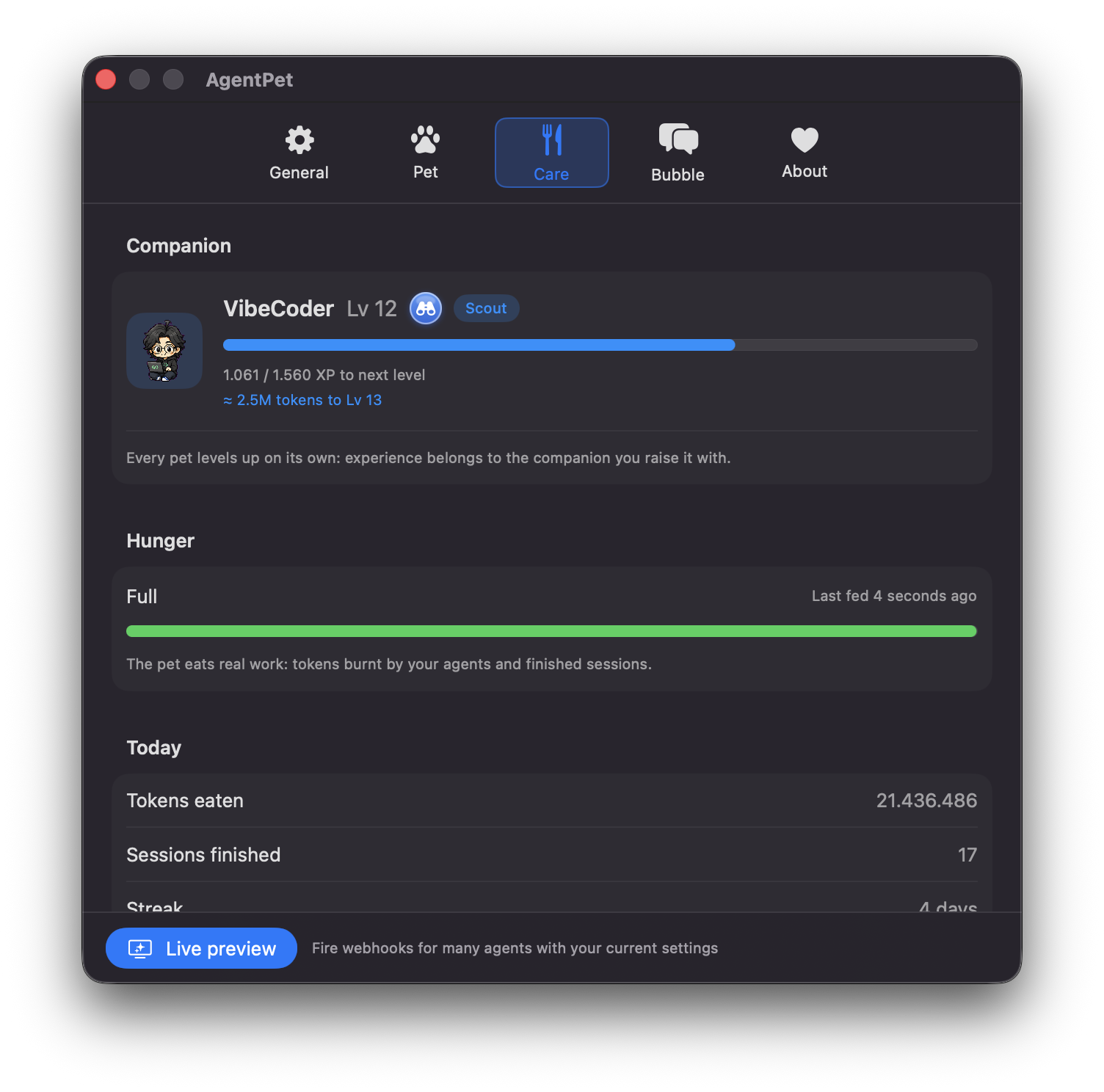The image size is (1104, 1092).
Task: Click the Hunger section heading
Action: pos(160,541)
